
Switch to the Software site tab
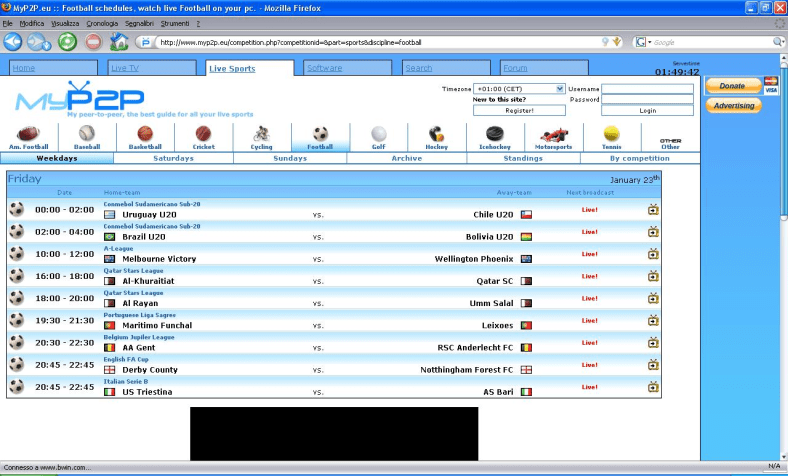pos(348,68)
